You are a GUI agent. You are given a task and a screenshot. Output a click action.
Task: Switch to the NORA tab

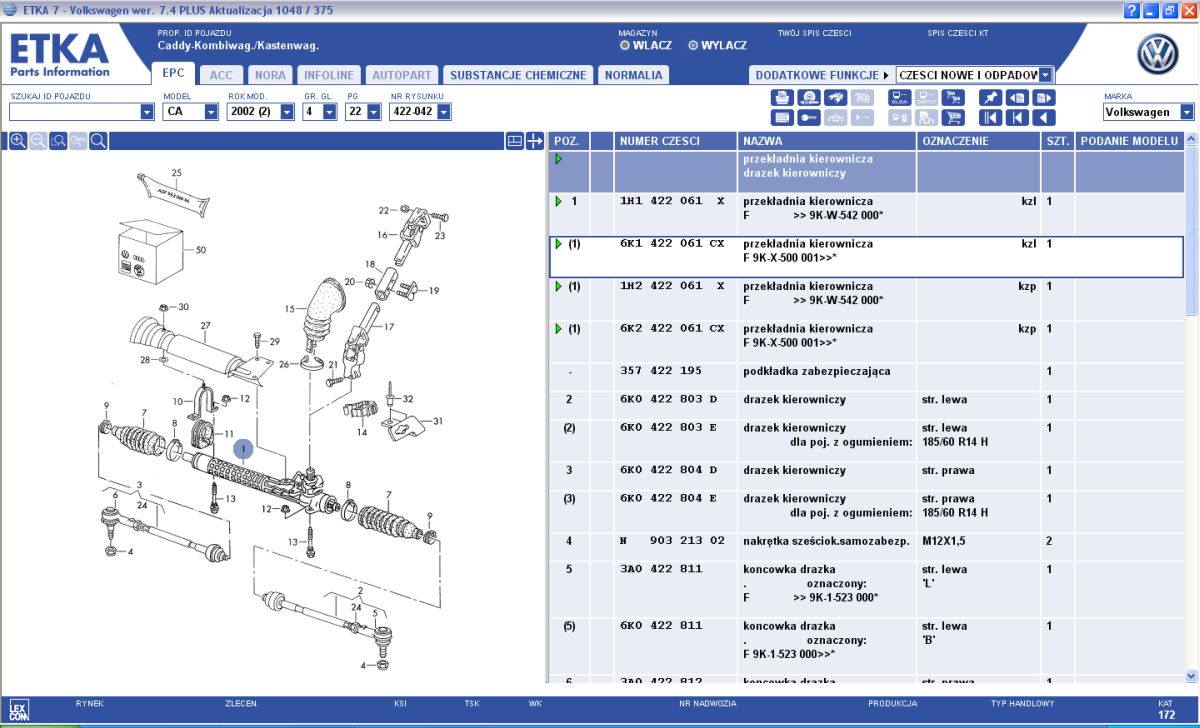coord(269,75)
